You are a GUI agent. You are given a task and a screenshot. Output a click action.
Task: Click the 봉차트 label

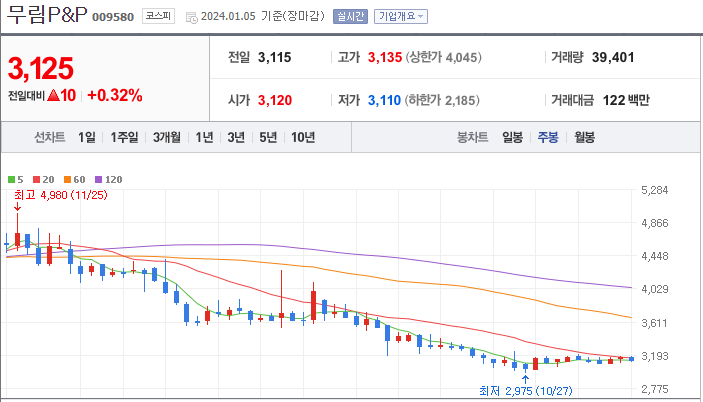(472, 137)
